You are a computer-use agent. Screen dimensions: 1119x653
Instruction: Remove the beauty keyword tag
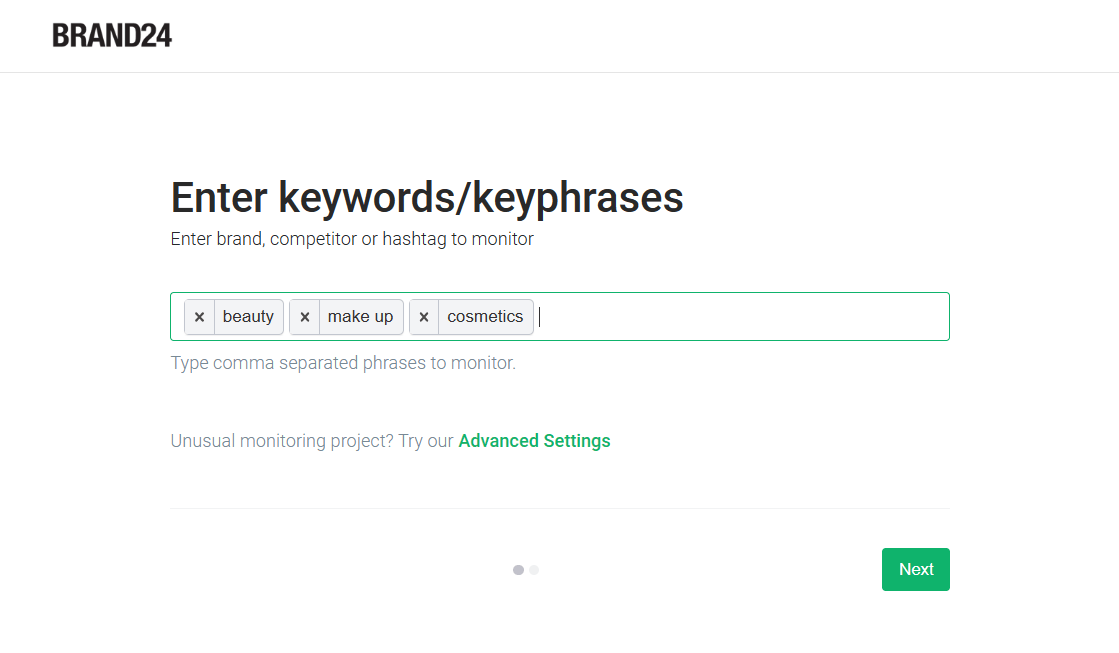(x=199, y=317)
